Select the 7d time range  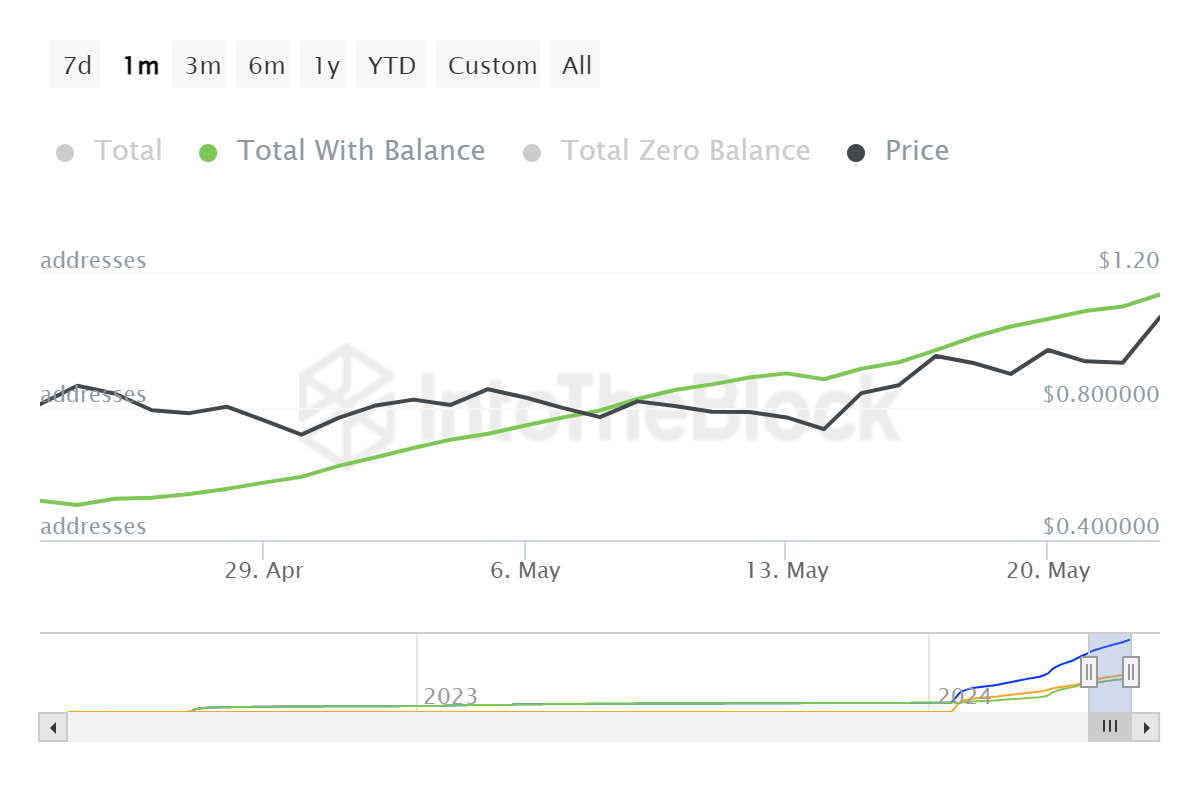click(76, 66)
